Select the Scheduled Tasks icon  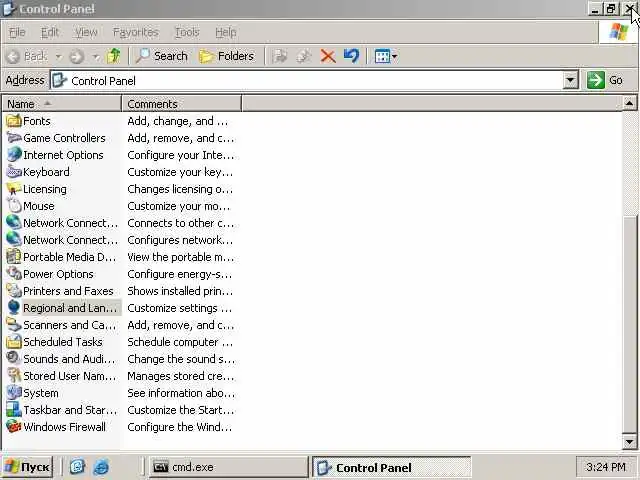pos(14,342)
